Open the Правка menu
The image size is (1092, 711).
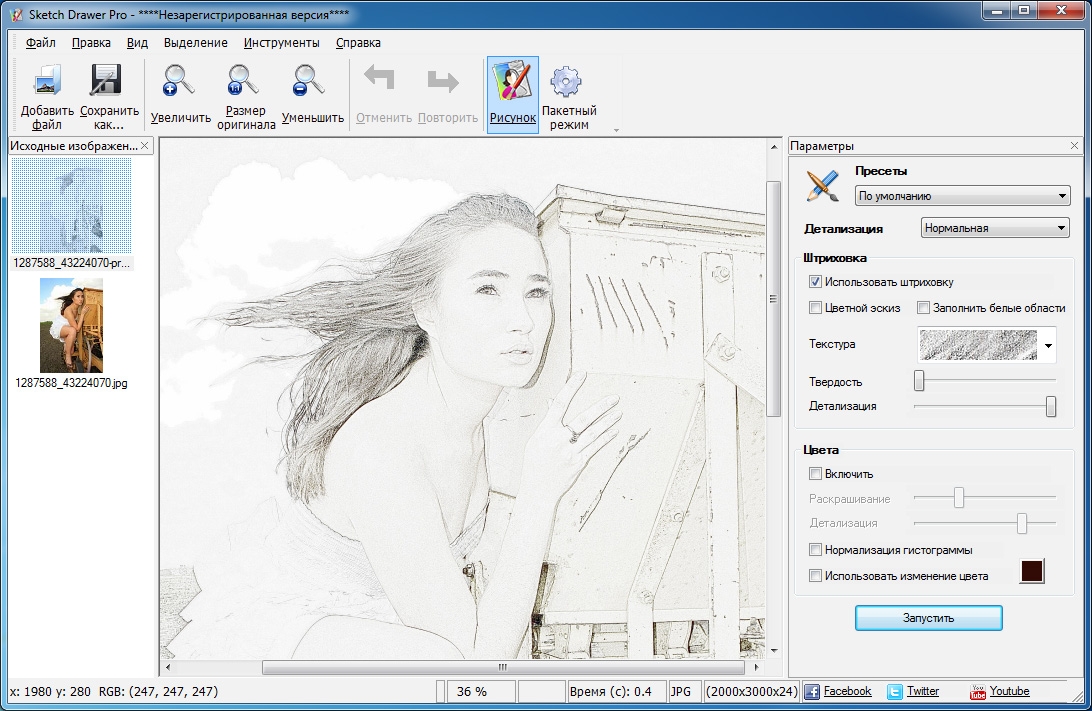pos(91,42)
